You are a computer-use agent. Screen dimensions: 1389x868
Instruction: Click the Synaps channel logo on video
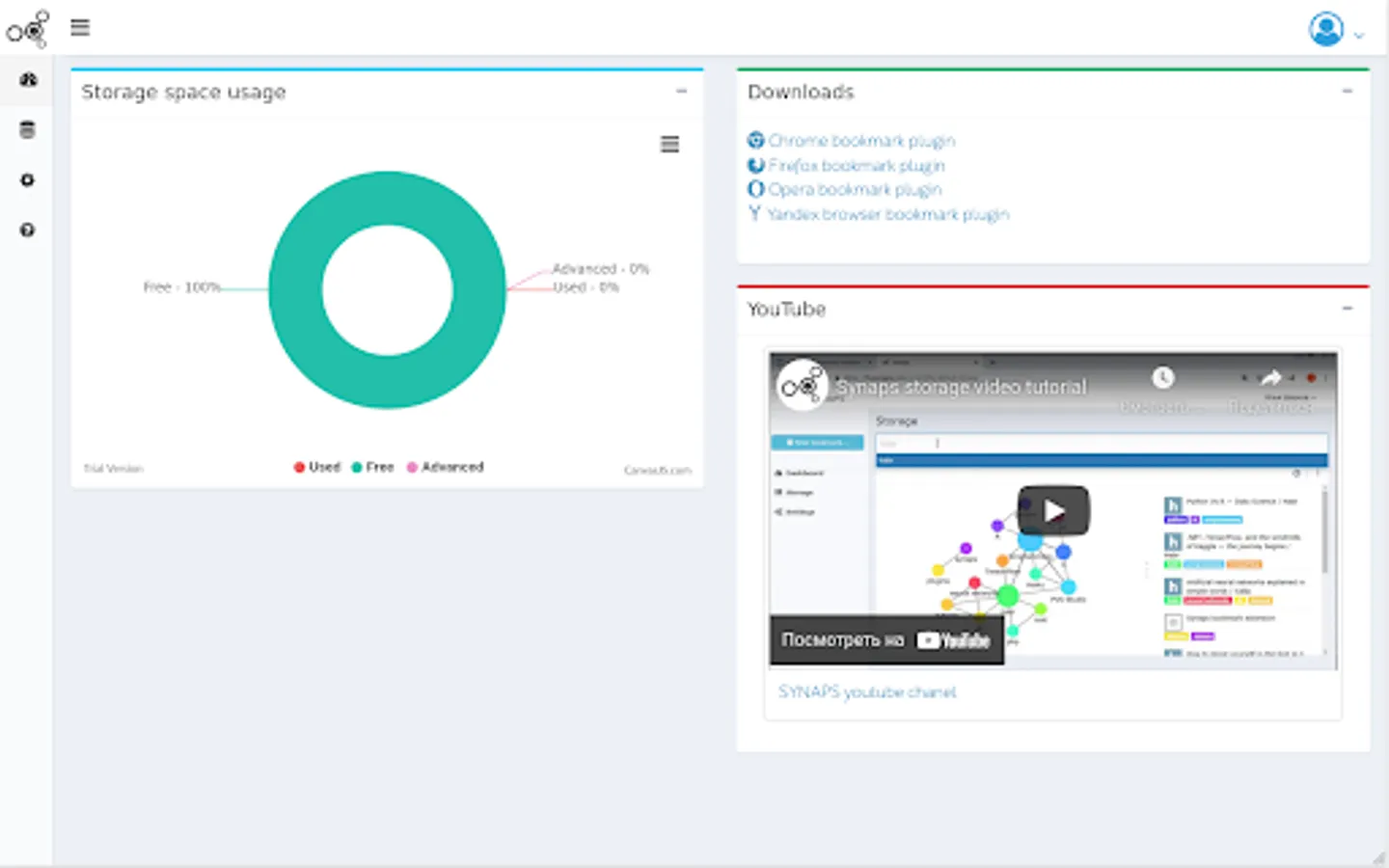click(x=803, y=386)
